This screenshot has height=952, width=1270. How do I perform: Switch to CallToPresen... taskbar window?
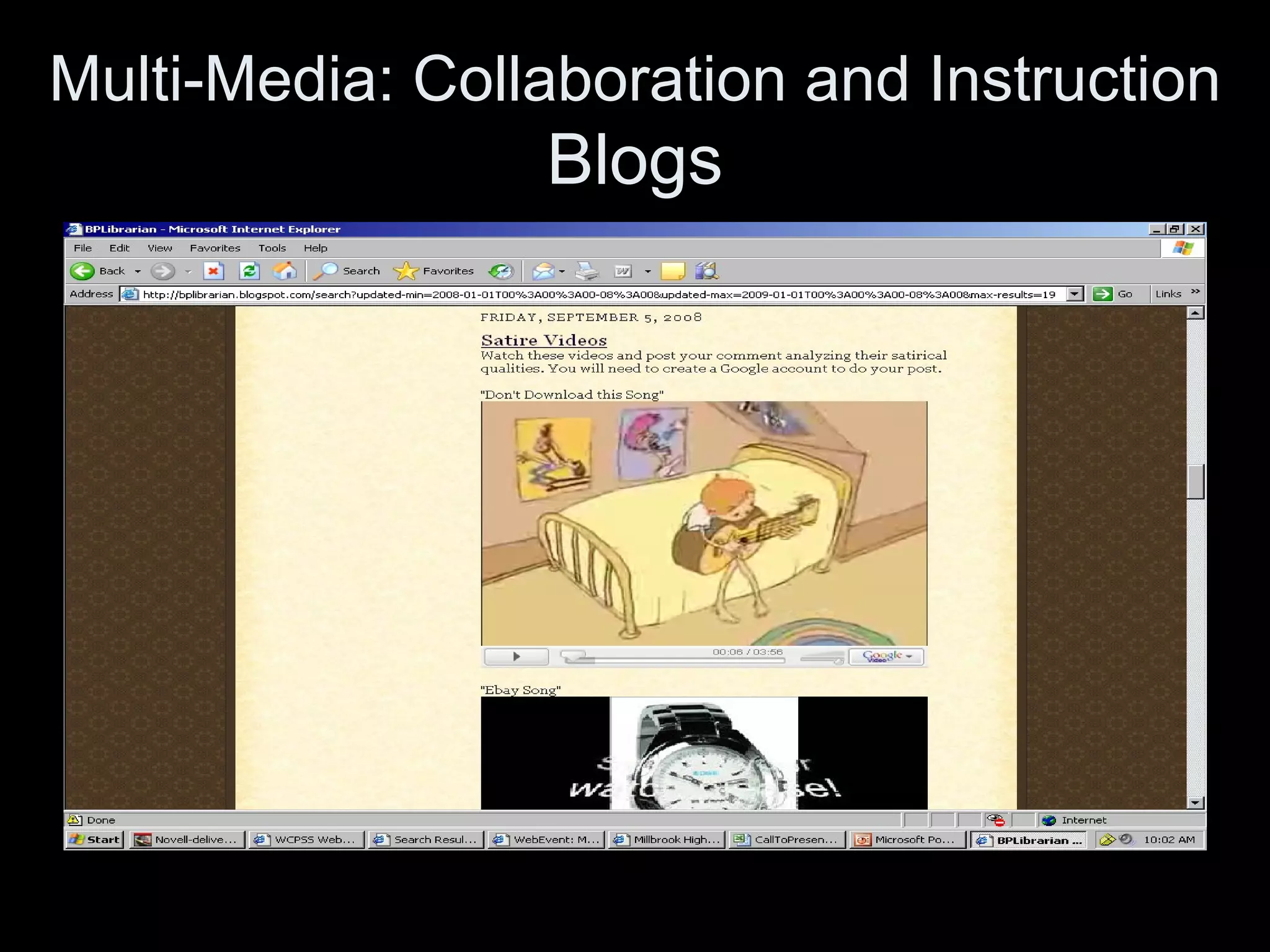(x=787, y=839)
